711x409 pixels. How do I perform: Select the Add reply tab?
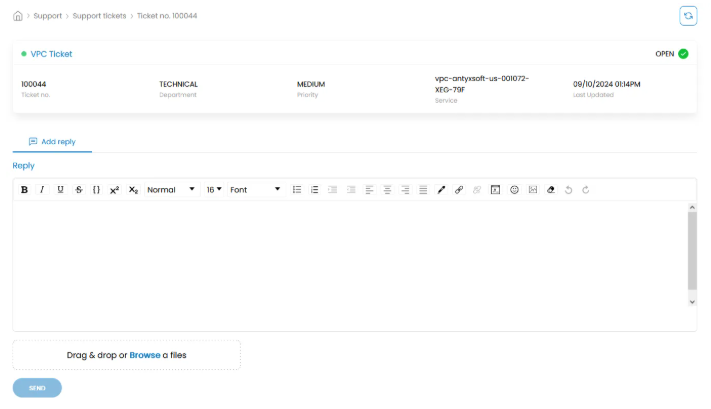pyautogui.click(x=52, y=142)
